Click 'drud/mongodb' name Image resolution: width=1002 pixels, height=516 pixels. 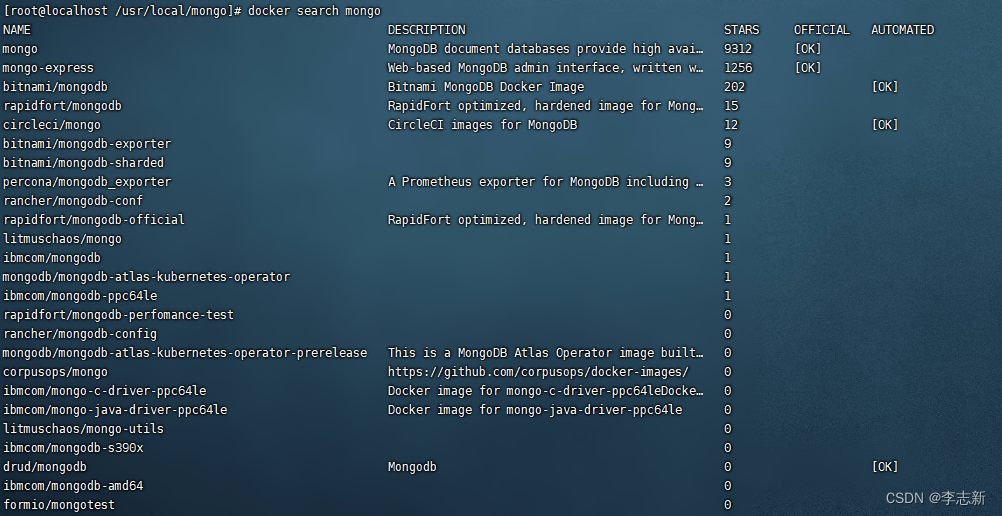pos(45,467)
